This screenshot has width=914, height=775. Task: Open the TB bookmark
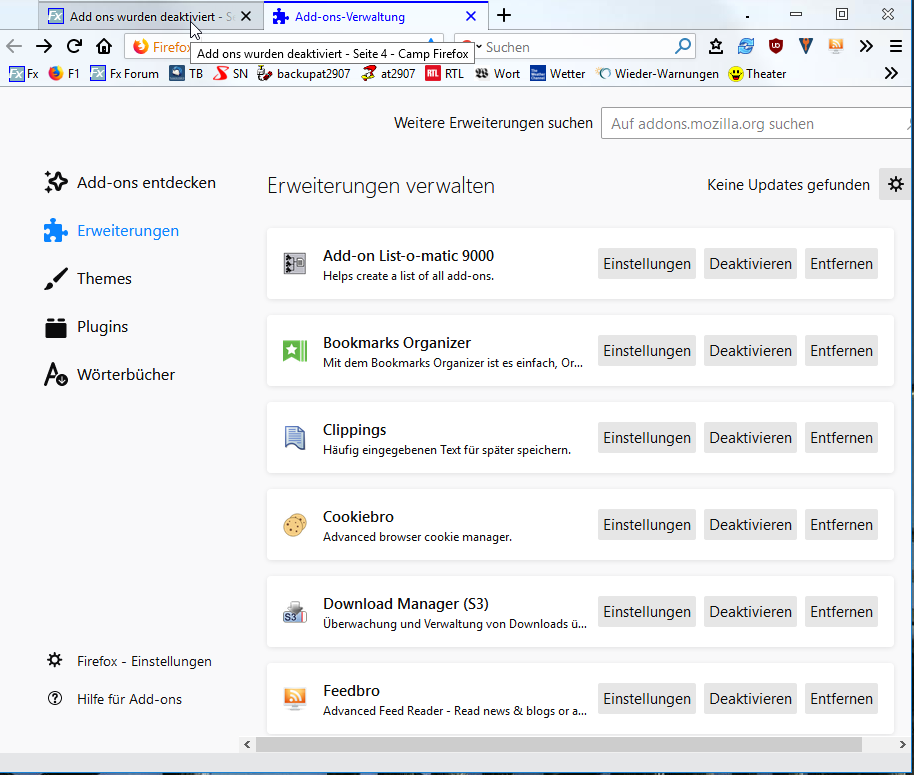tap(186, 74)
